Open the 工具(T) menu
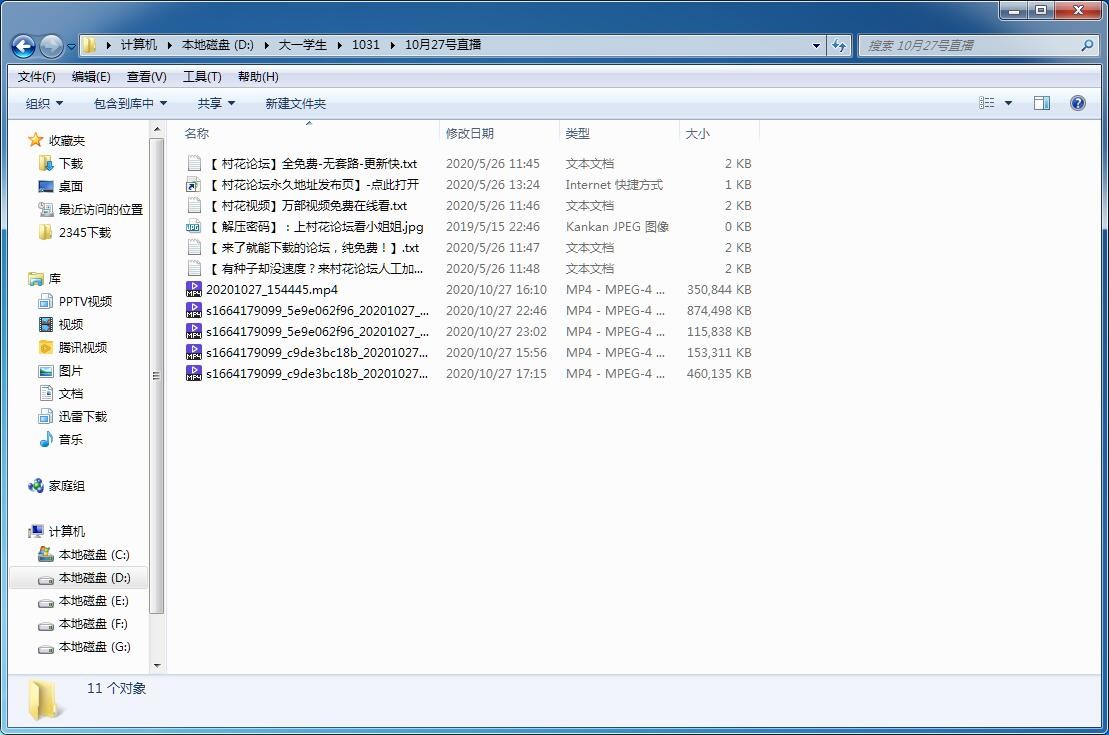Image resolution: width=1109 pixels, height=735 pixels. click(x=201, y=76)
